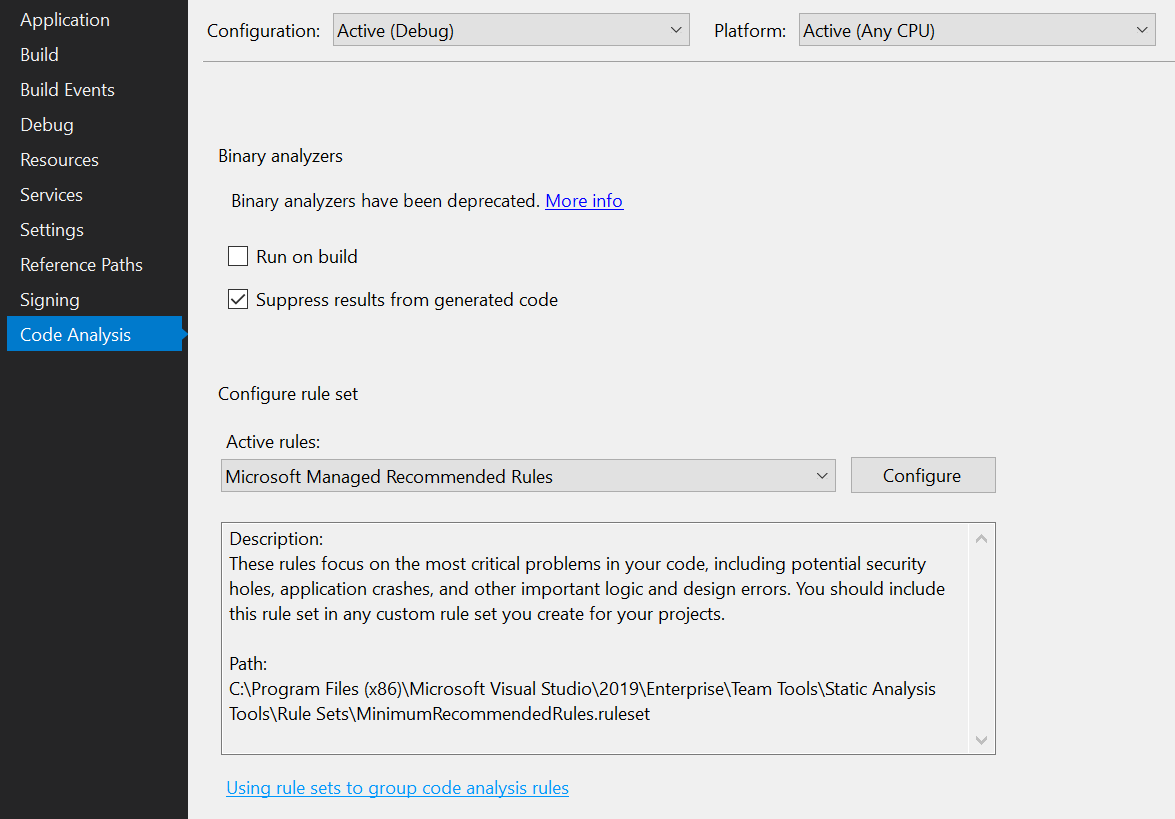Open the Signing properties page
The width and height of the screenshot is (1175, 819).
coord(49,299)
